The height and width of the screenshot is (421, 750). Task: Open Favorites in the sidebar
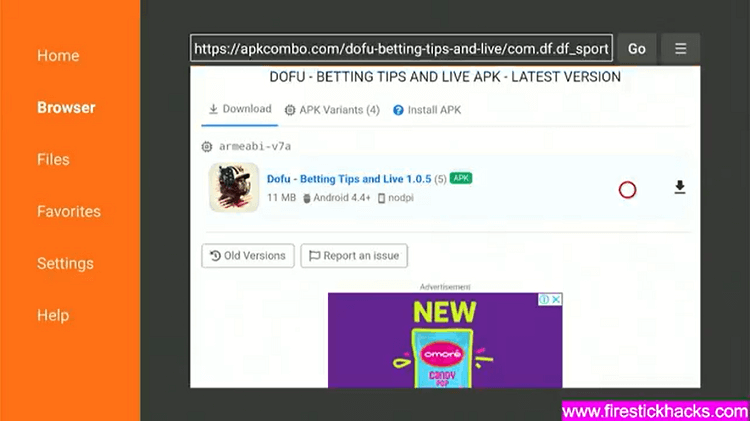[69, 211]
